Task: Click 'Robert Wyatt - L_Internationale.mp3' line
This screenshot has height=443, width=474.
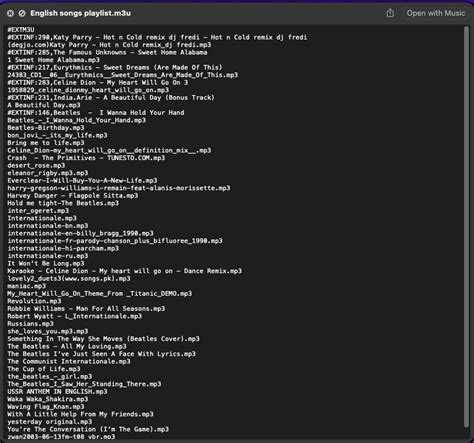Action: (x=74, y=316)
